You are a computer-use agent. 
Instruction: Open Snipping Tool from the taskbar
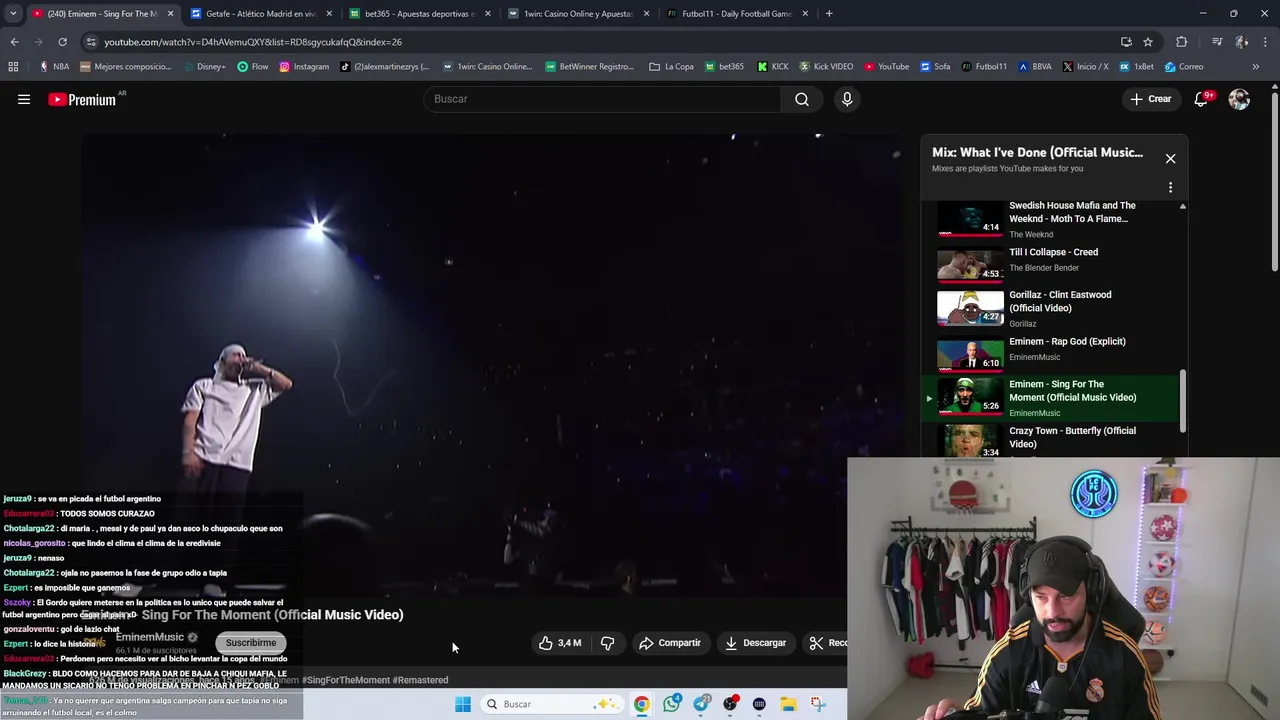click(818, 704)
